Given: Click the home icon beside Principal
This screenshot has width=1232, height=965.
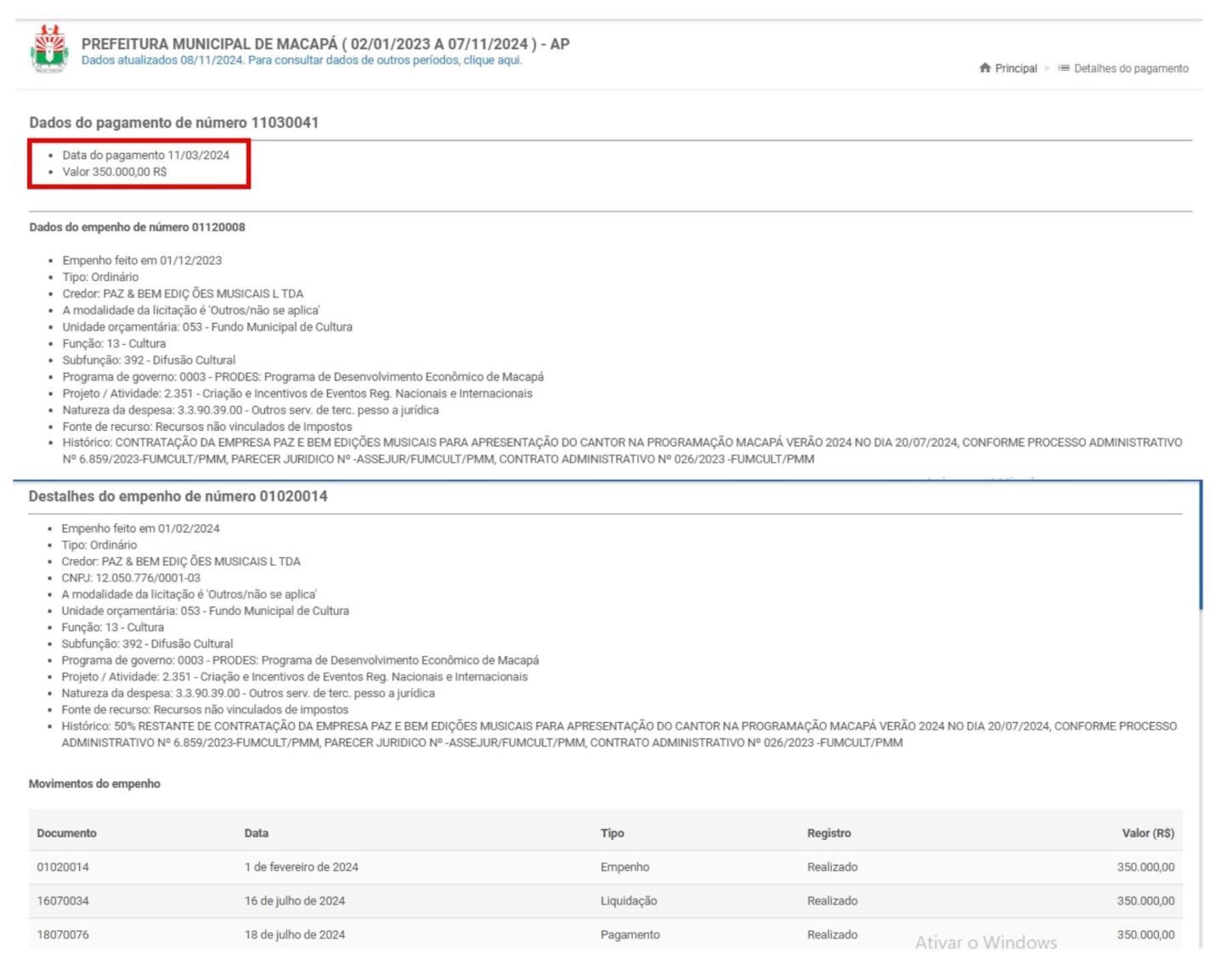Looking at the screenshot, I should tap(985, 68).
